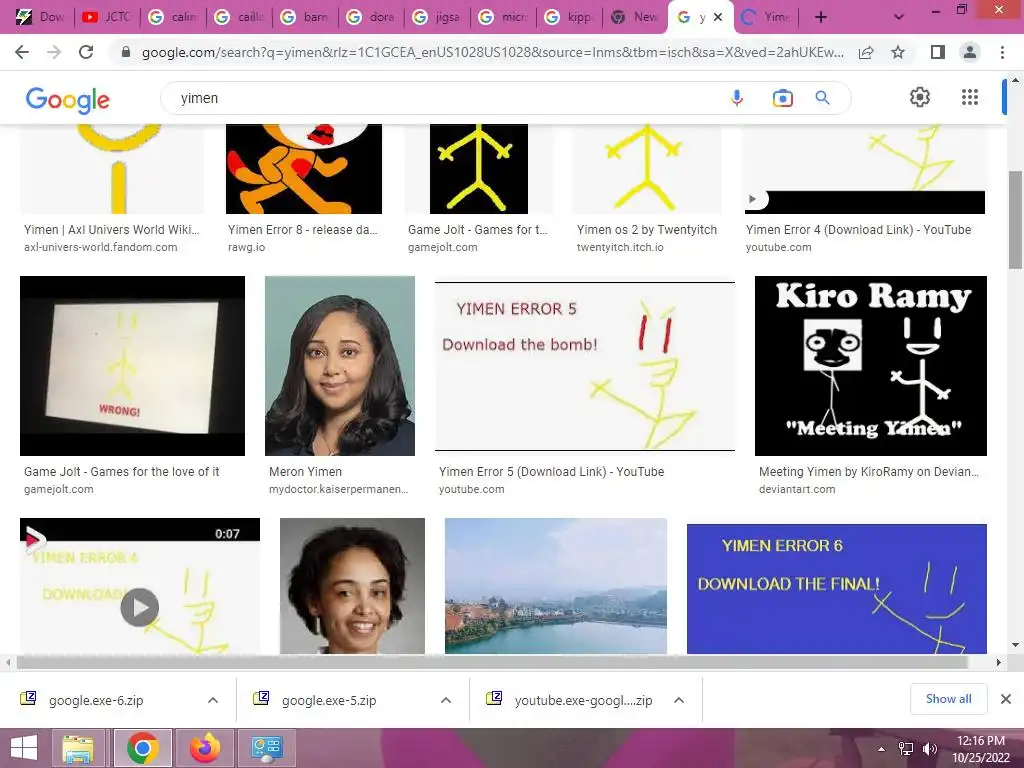Open Yimen Error 8 rawg.io link

[302, 230]
